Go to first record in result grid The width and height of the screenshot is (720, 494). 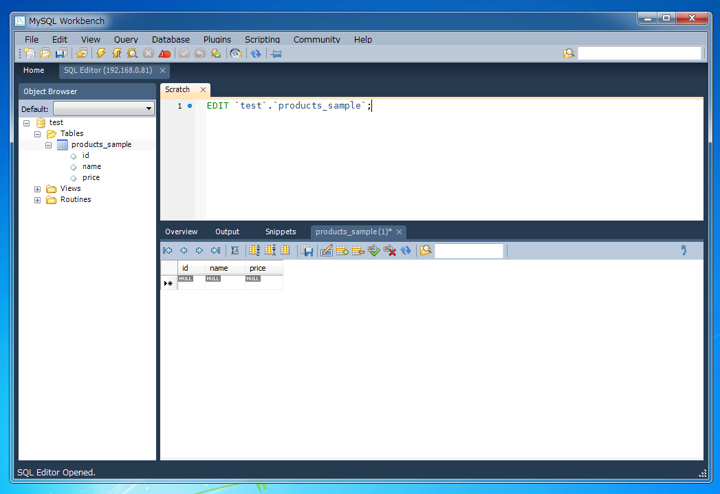[168, 250]
